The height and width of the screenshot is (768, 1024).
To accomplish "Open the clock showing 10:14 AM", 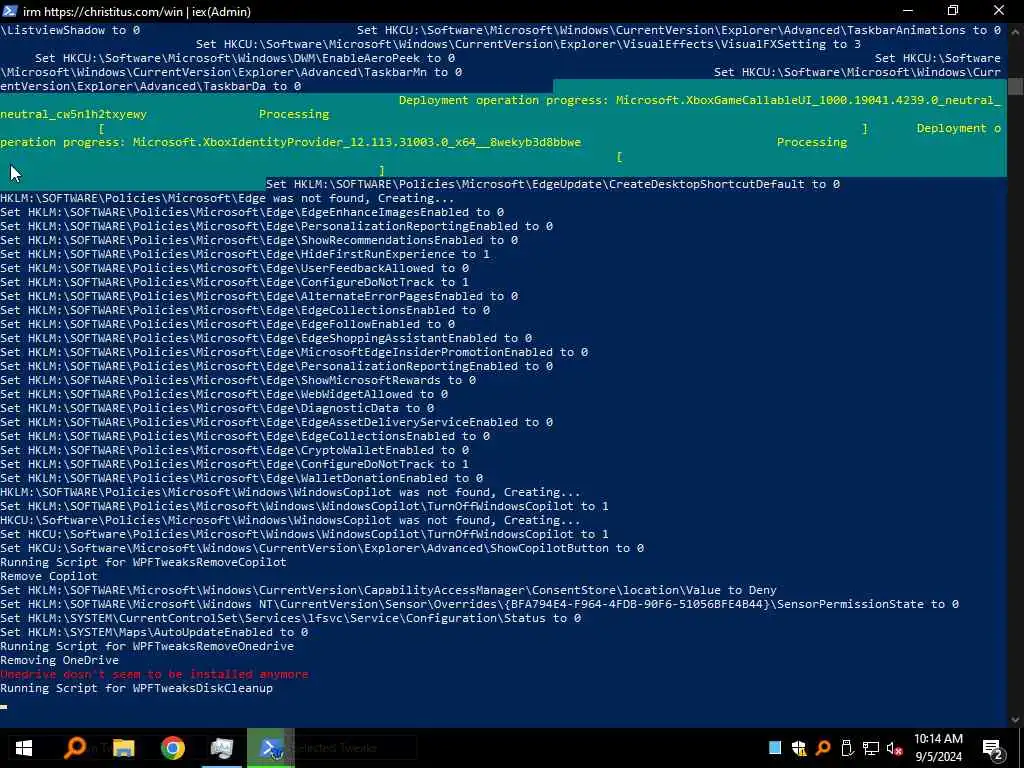I will 938,739.
